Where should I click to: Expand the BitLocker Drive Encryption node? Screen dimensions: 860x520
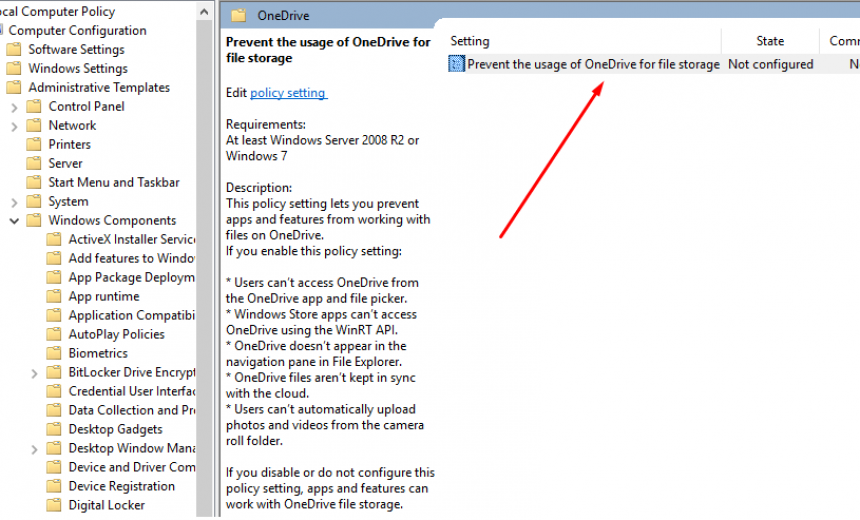click(x=34, y=374)
